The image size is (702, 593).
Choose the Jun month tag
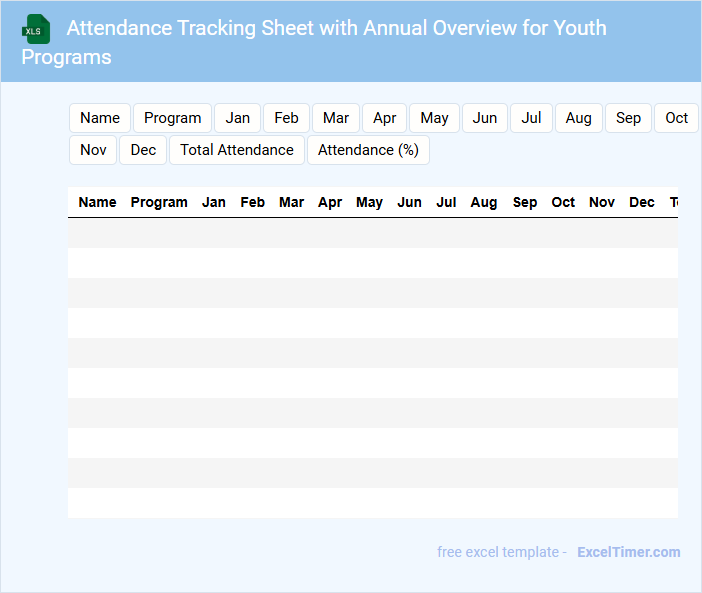485,118
